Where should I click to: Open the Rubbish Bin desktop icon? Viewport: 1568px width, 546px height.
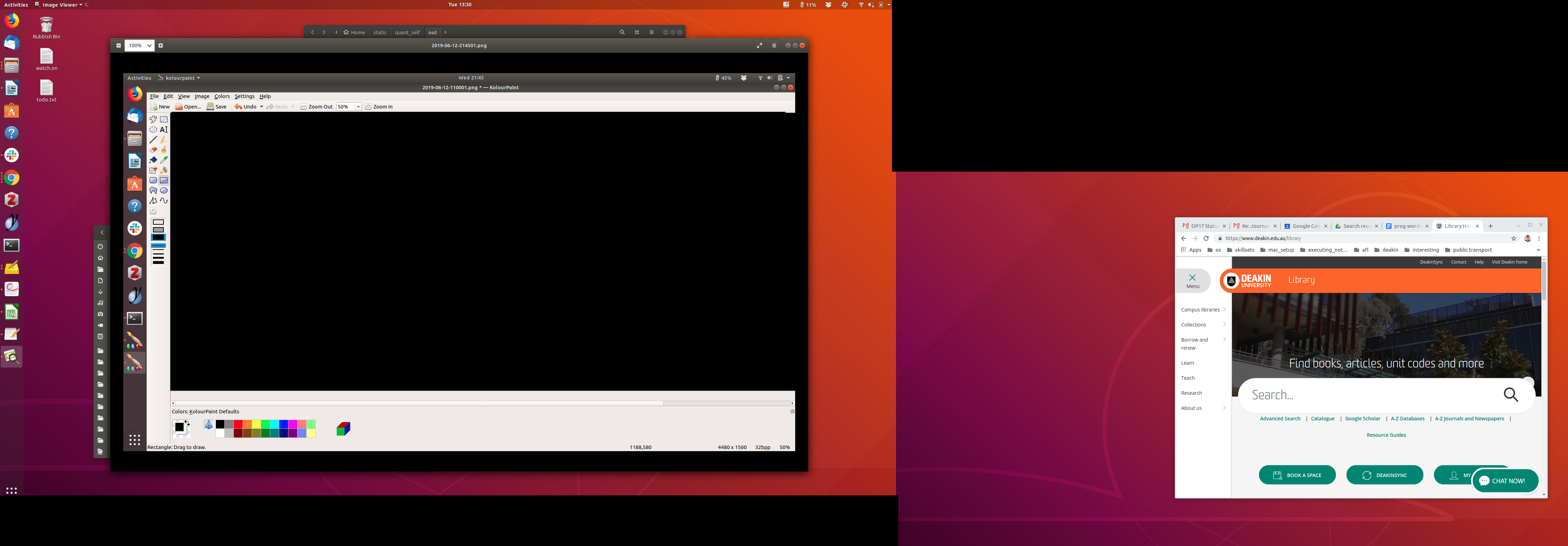[x=46, y=26]
